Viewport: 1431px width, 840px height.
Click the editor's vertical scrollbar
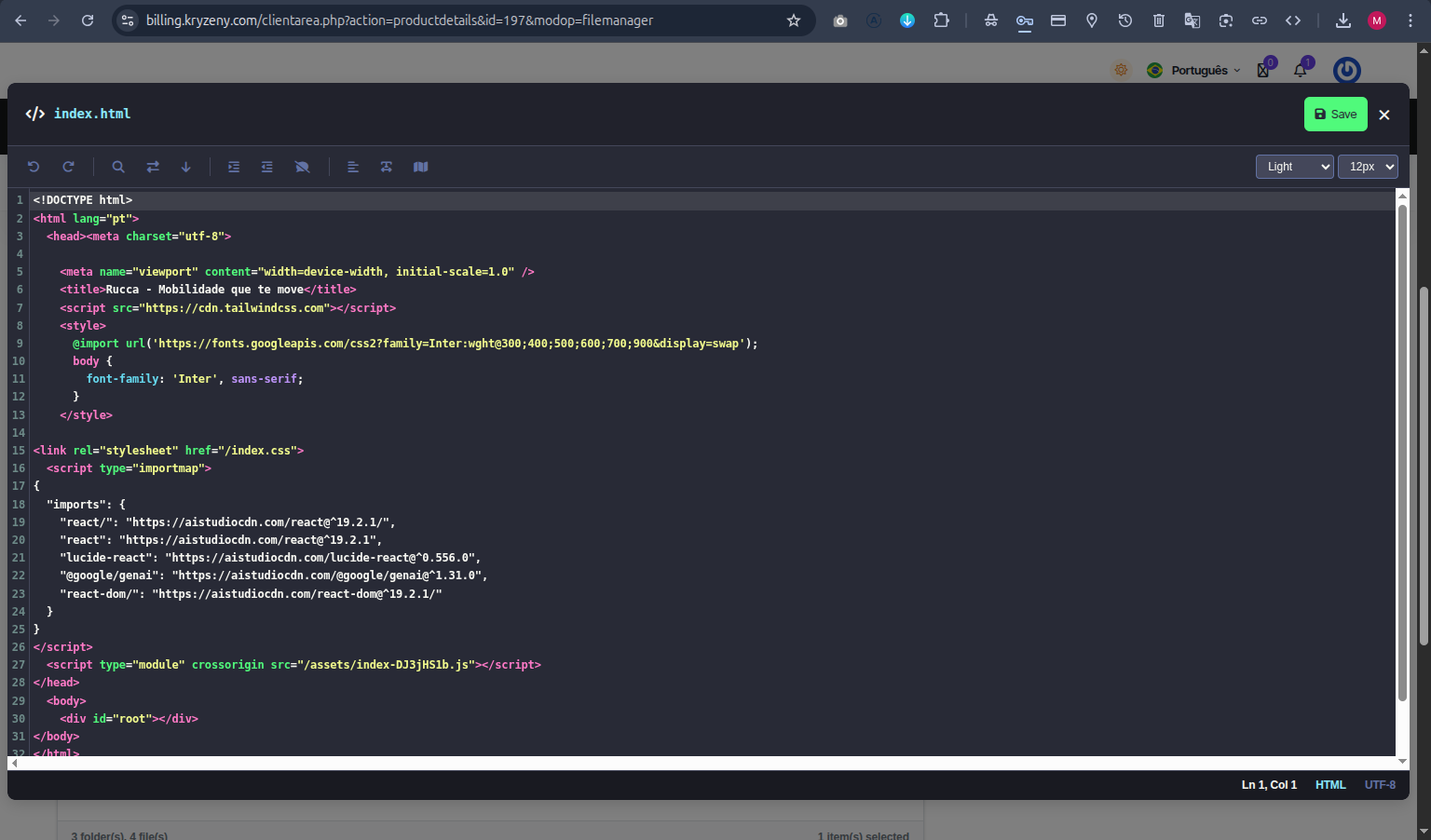coord(1402,452)
